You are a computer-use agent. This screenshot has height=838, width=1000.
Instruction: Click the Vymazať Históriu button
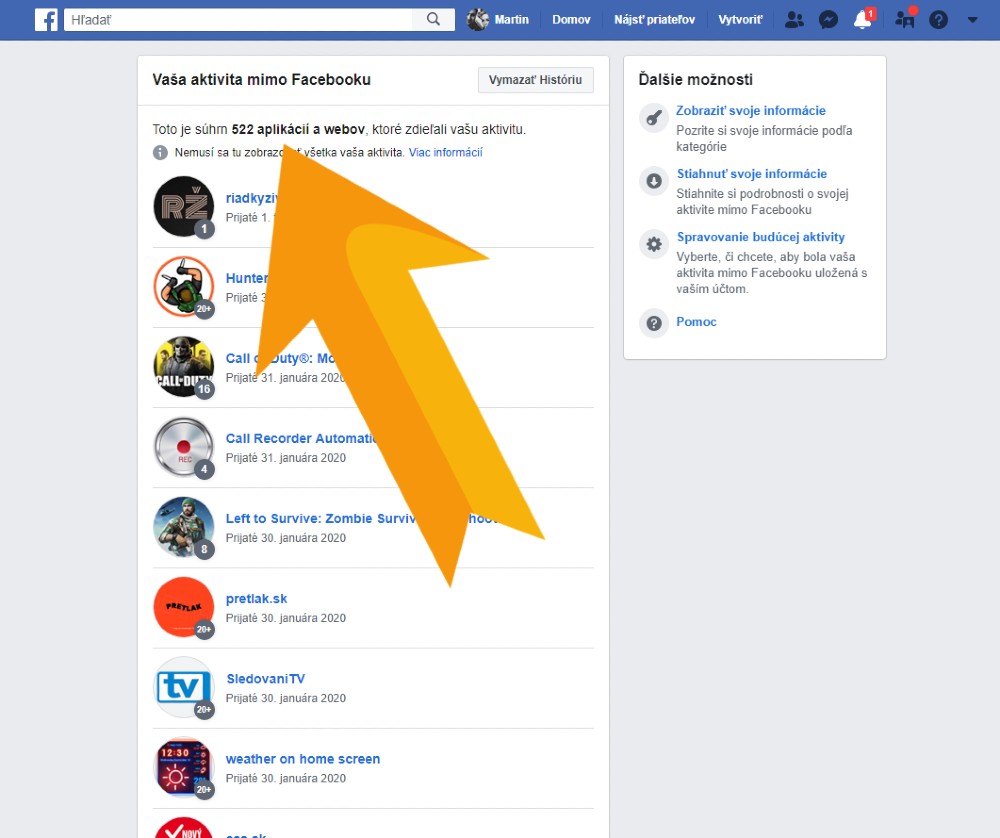click(535, 80)
